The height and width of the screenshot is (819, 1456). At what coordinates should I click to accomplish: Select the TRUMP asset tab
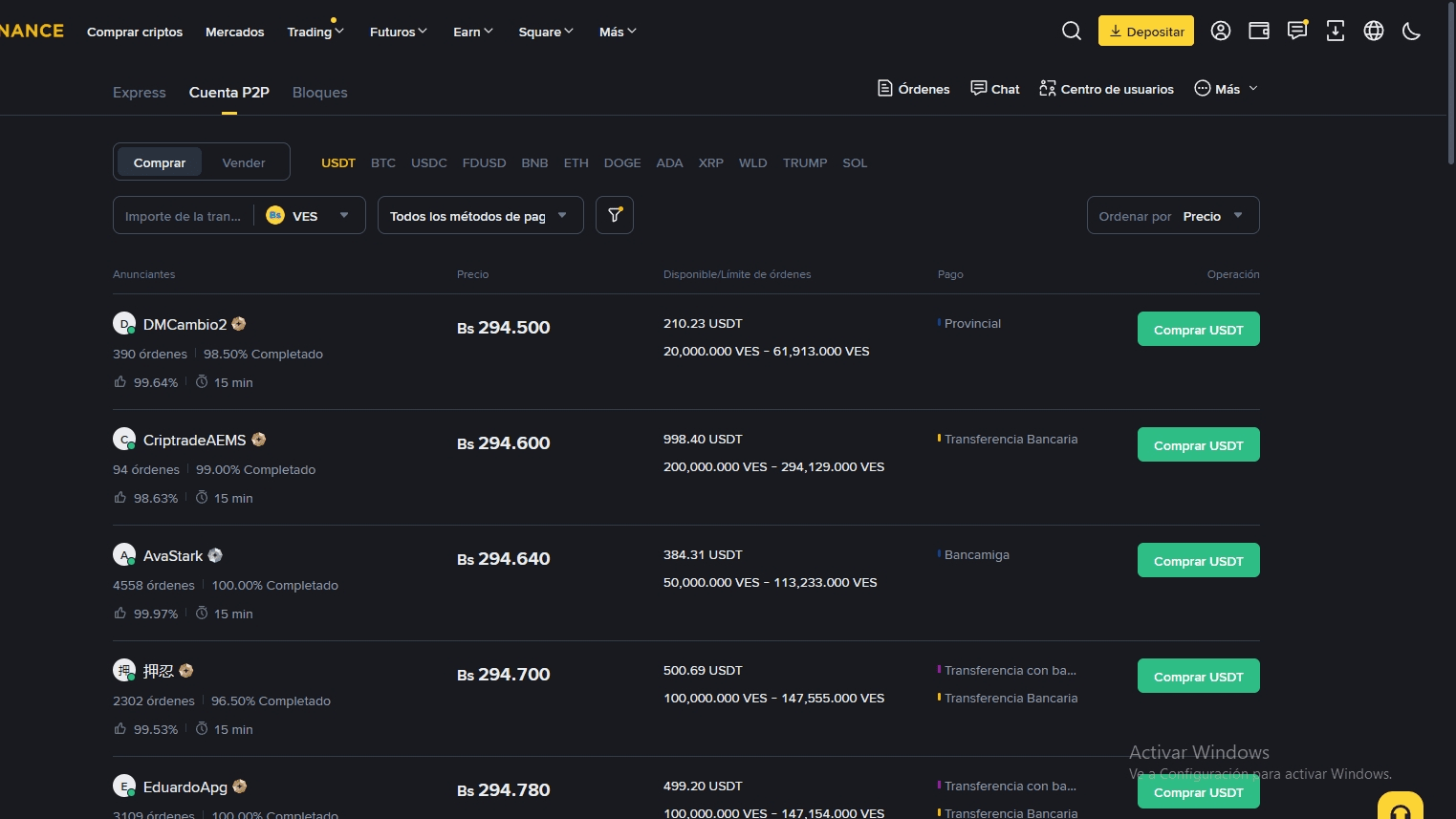(805, 162)
